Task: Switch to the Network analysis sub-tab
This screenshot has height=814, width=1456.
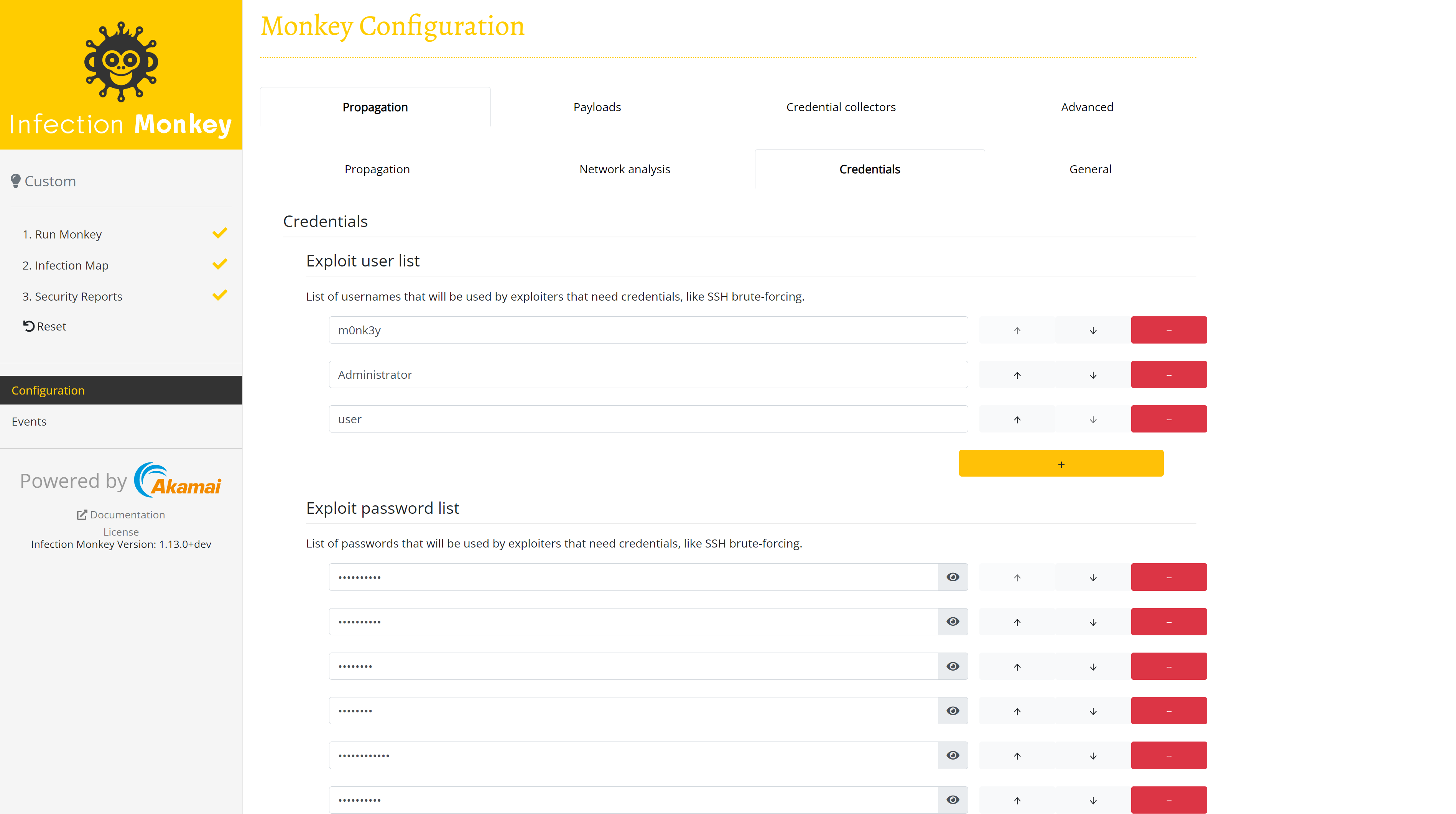Action: (625, 169)
